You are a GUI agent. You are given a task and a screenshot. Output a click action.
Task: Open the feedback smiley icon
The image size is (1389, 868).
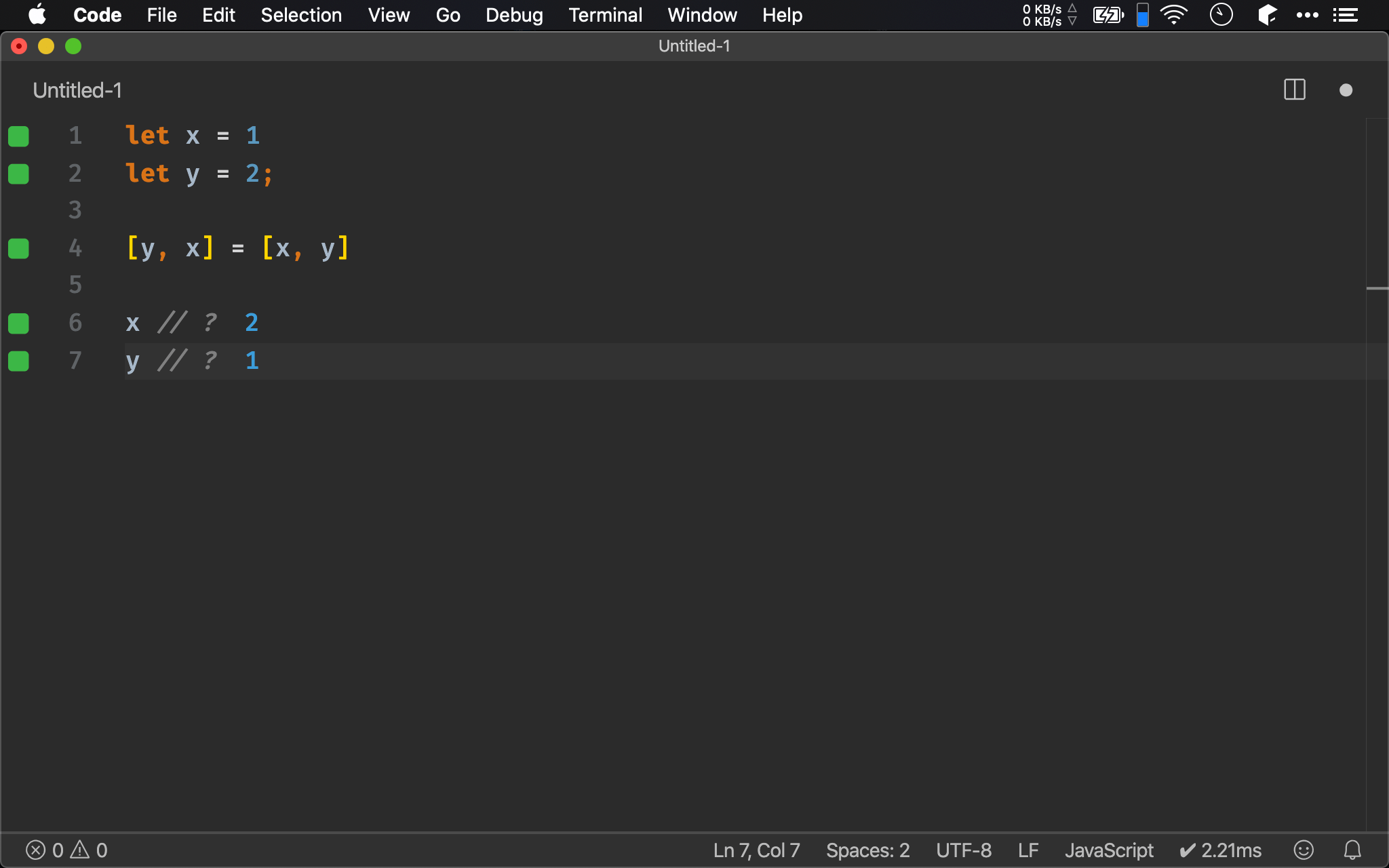click(1303, 850)
